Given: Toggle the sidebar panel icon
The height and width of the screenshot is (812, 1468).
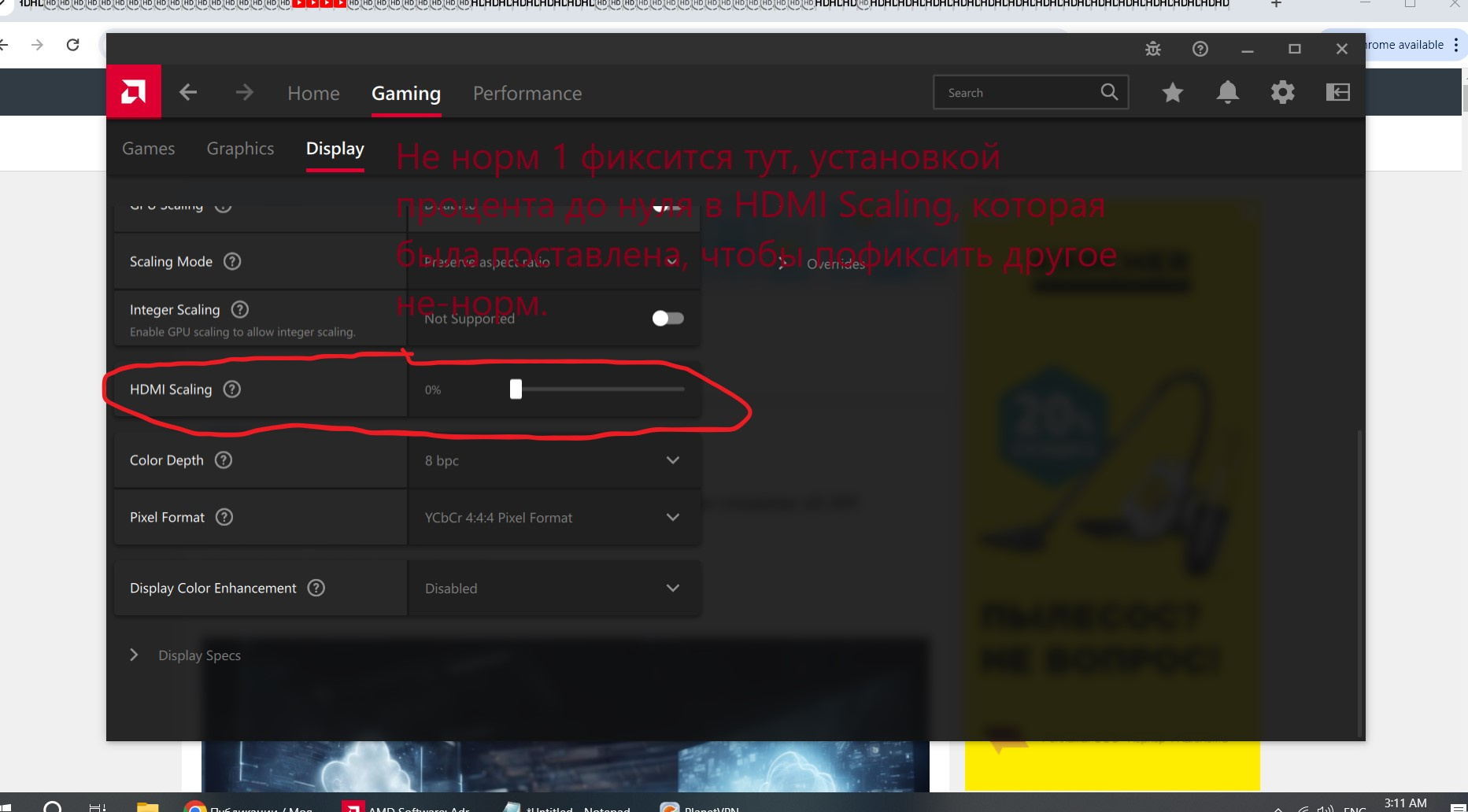Looking at the screenshot, I should [x=1338, y=93].
